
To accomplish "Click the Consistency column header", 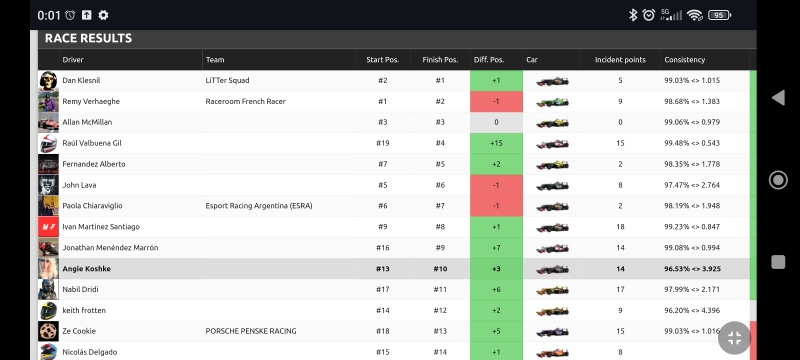I will click(x=685, y=60).
